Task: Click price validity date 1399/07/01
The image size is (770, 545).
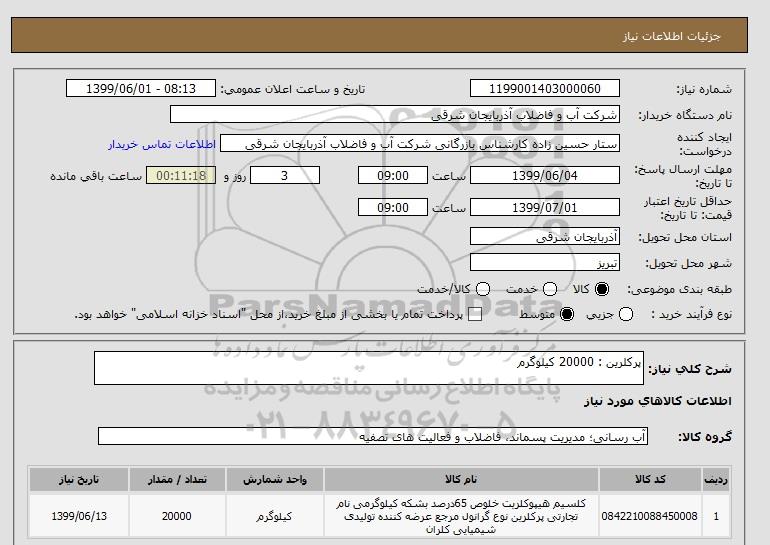Action: 545,207
